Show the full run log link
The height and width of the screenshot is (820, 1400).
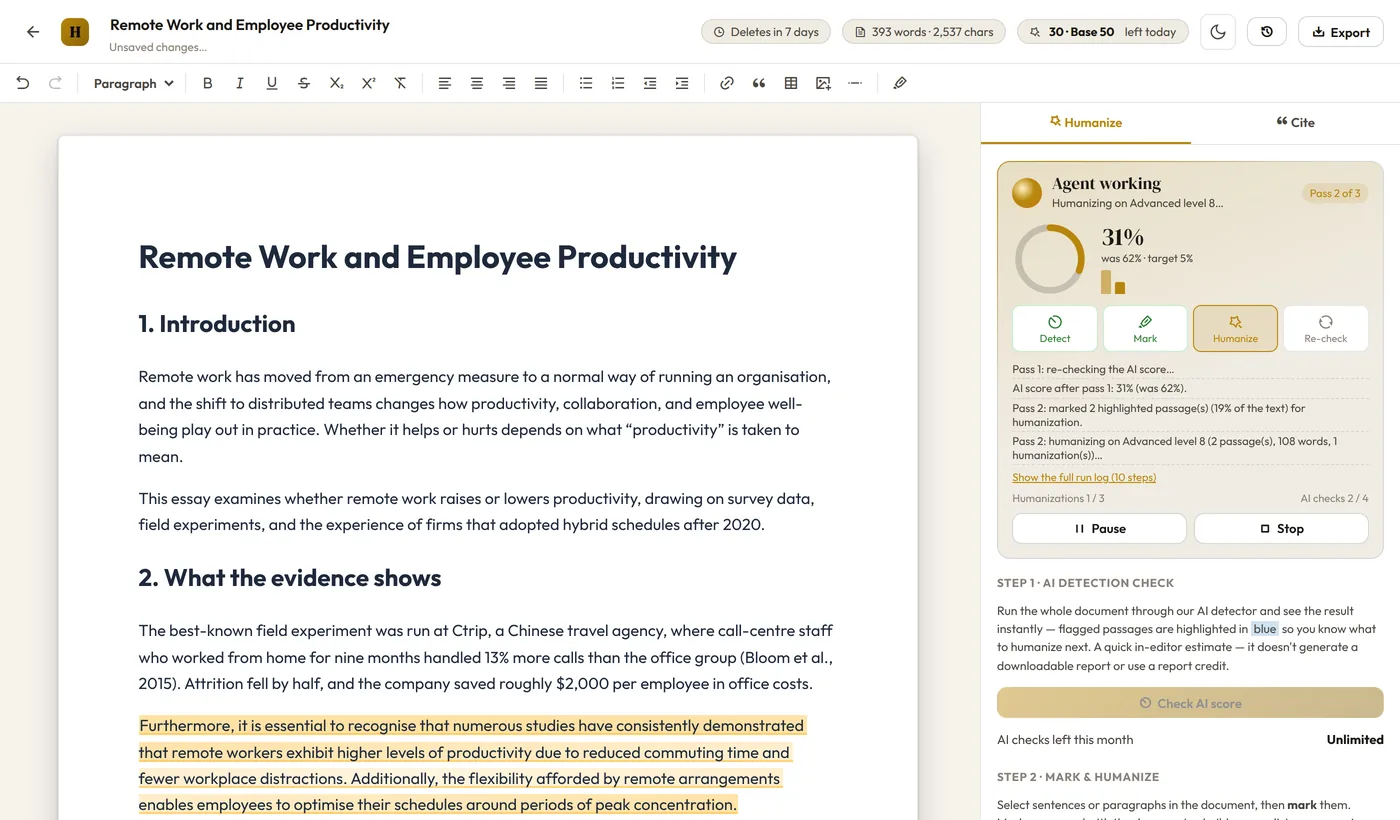pos(1084,477)
